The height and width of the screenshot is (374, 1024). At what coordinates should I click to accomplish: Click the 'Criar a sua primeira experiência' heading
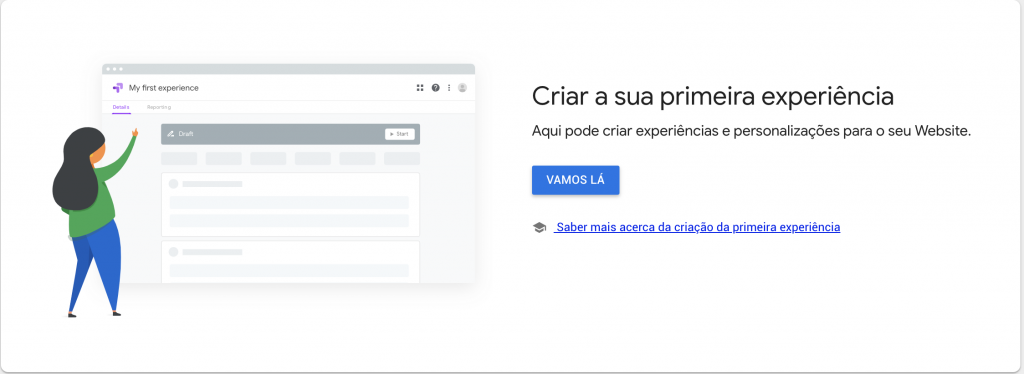click(x=712, y=96)
